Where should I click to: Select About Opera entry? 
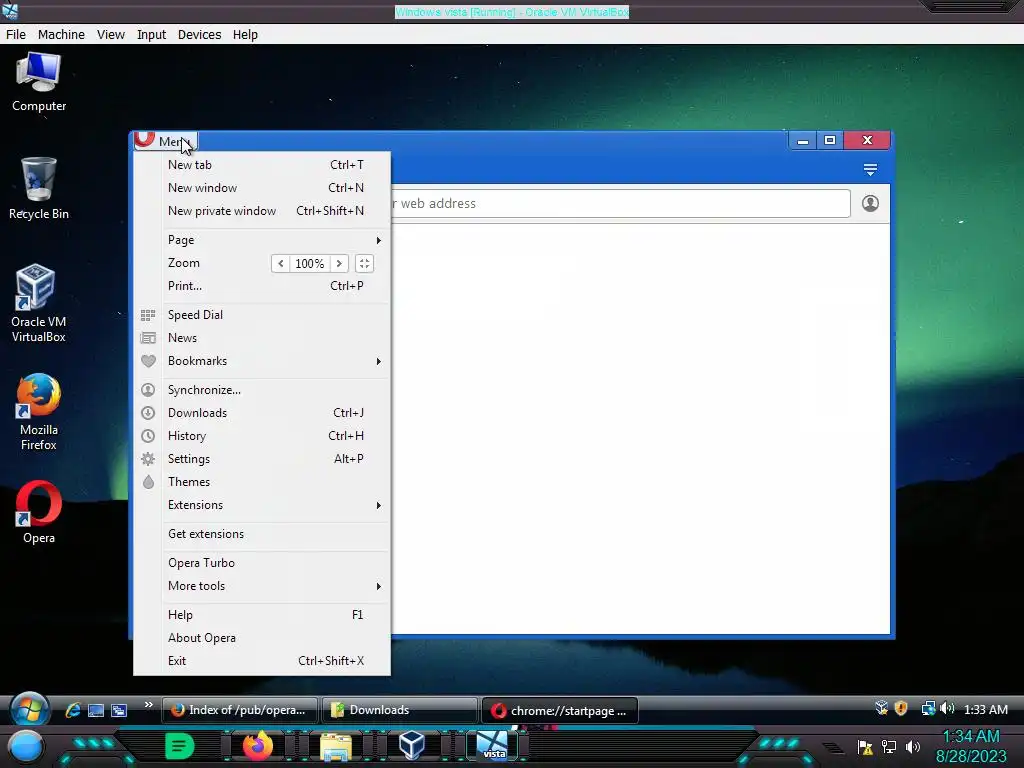click(262, 637)
